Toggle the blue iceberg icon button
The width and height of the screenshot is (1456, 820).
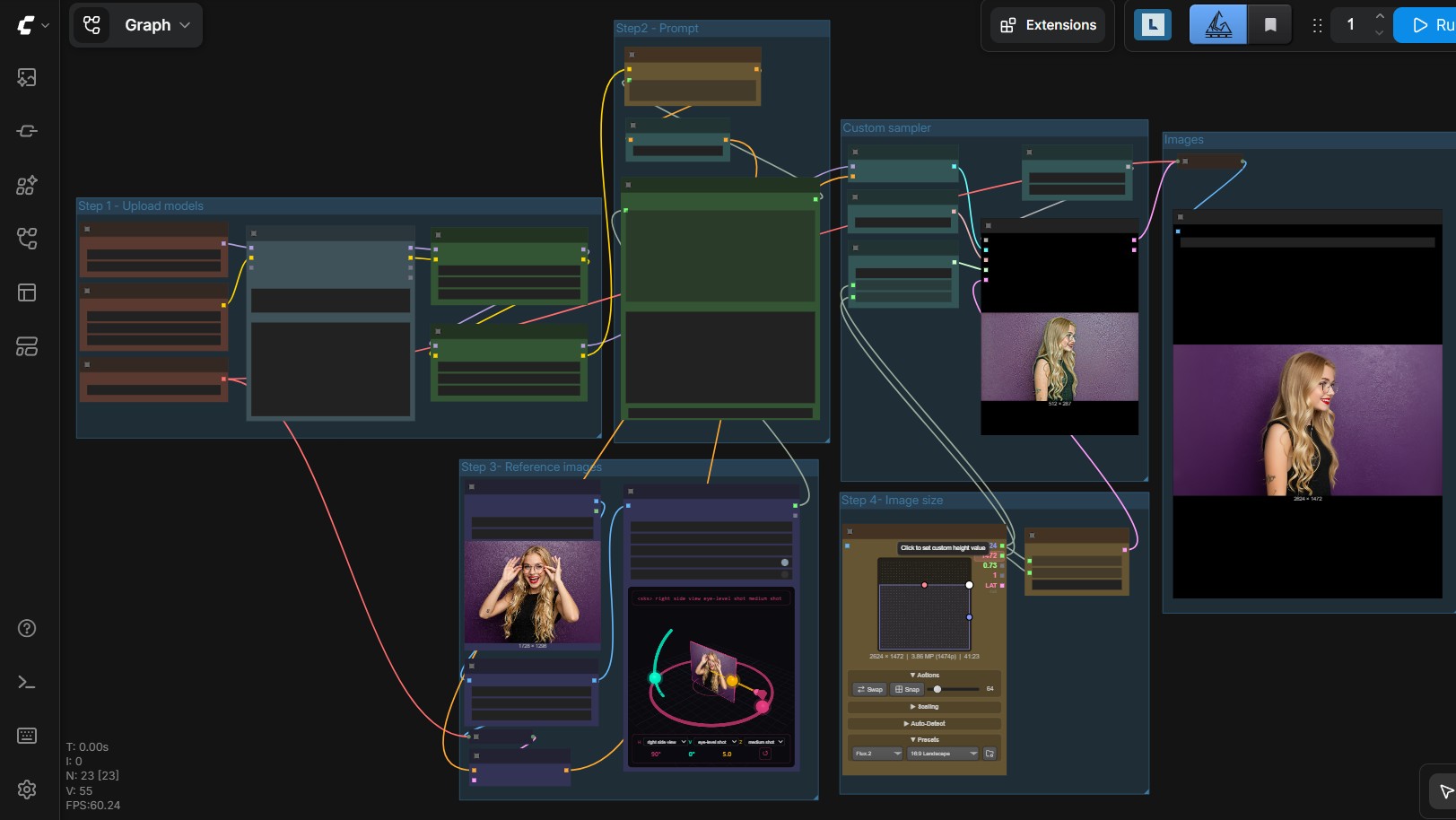(1217, 24)
